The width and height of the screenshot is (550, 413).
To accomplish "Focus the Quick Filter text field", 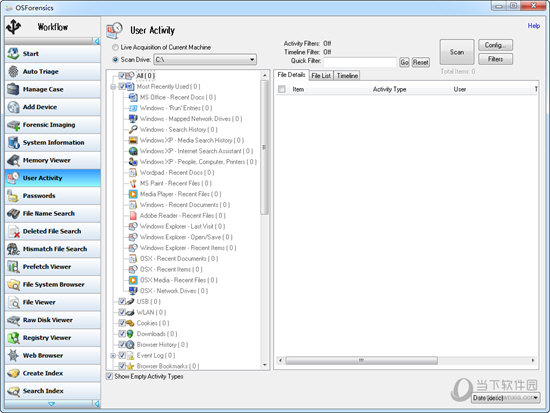I will coord(360,62).
